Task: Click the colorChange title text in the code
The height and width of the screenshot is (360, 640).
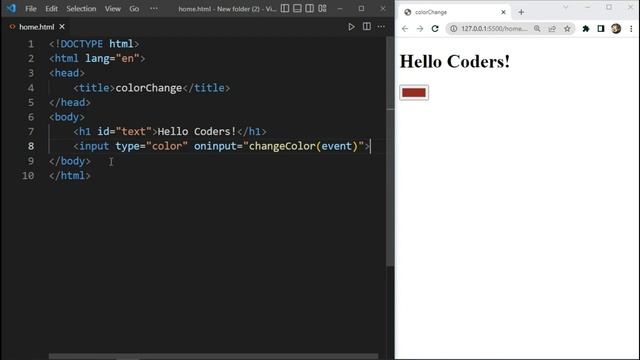Action: pos(149,88)
